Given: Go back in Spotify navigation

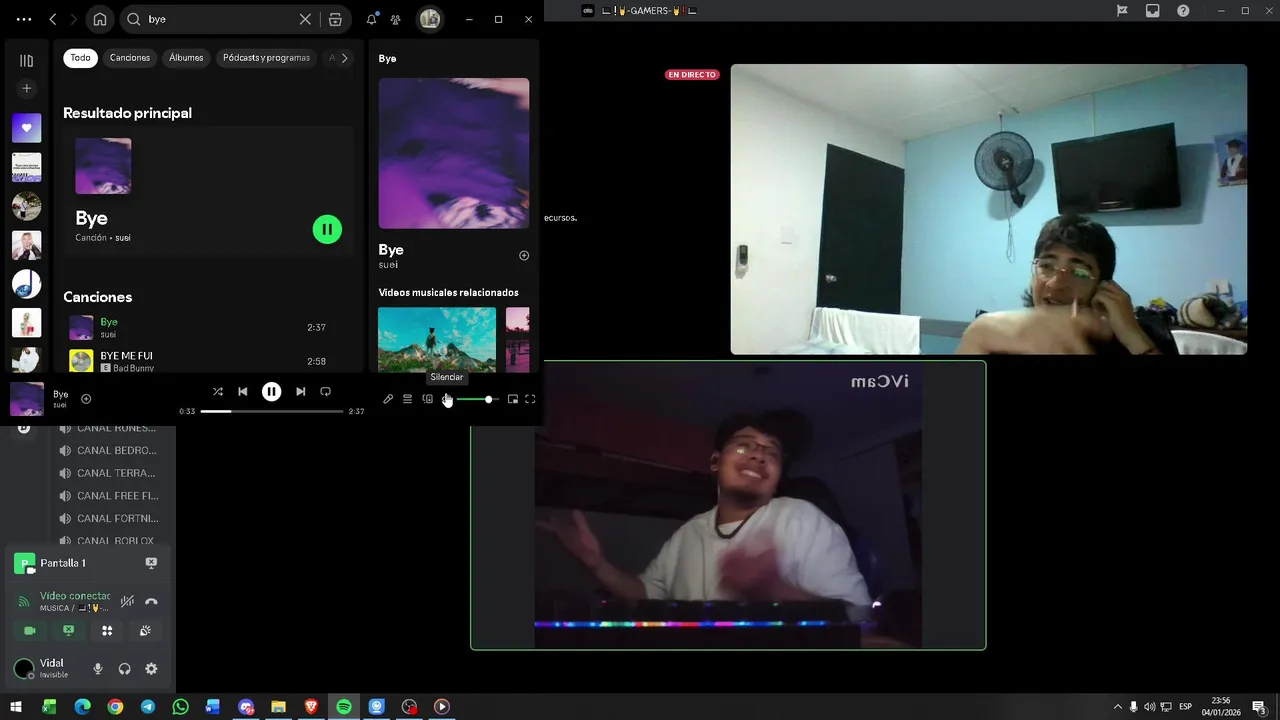Looking at the screenshot, I should click(x=53, y=19).
